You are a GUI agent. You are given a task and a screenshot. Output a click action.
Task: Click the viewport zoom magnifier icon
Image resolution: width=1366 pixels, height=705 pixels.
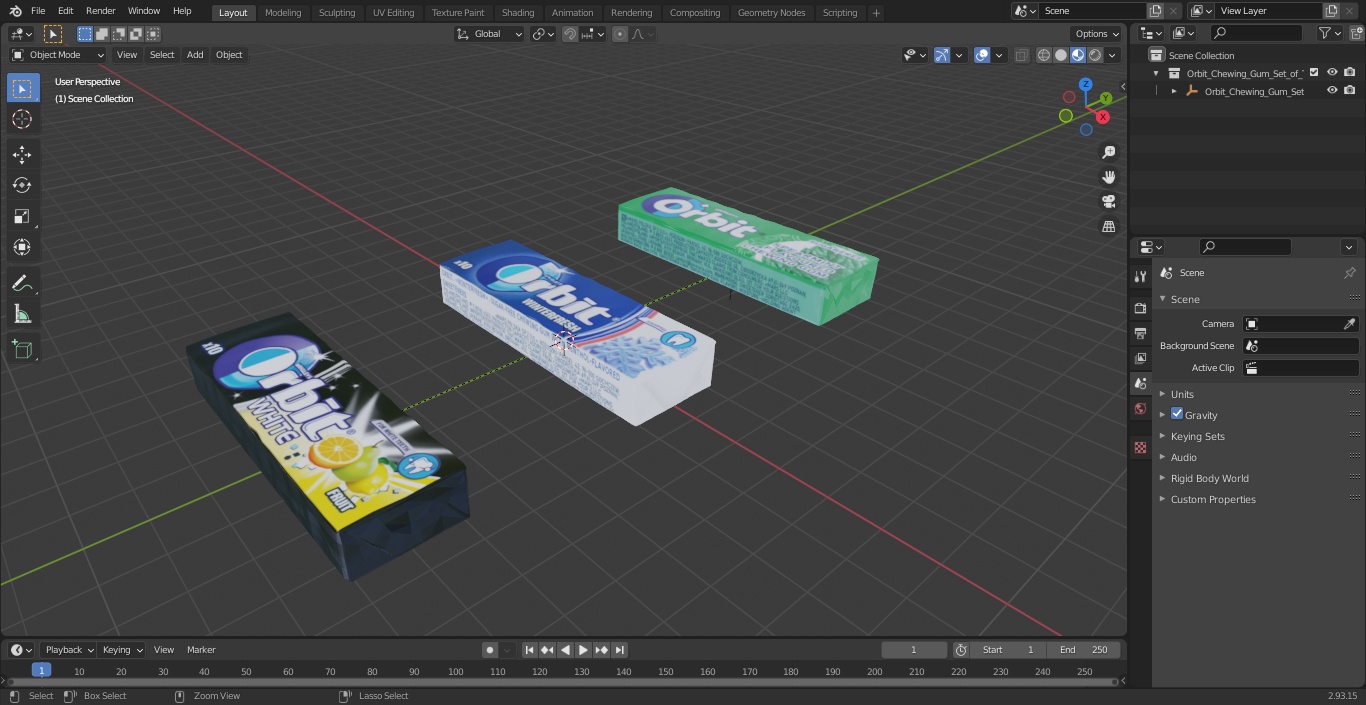tap(1109, 152)
